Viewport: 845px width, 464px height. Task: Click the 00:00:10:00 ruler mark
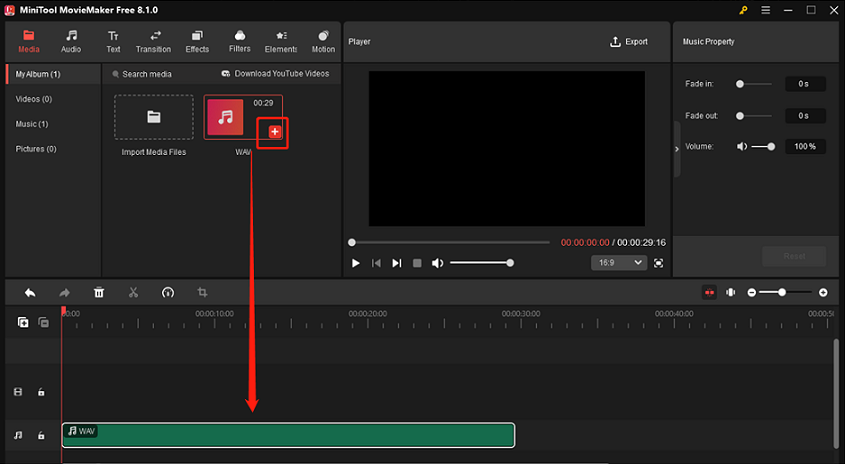[x=214, y=314]
